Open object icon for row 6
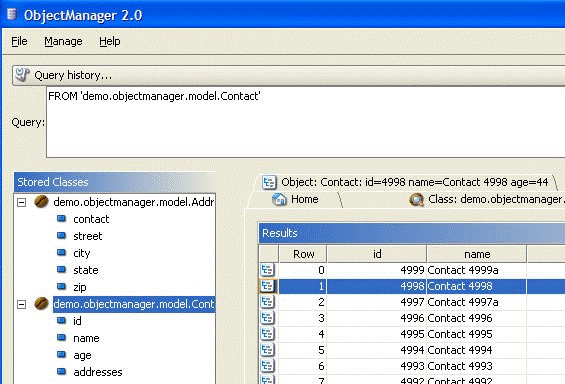Image resolution: width=565 pixels, height=384 pixels. pyautogui.click(x=267, y=366)
